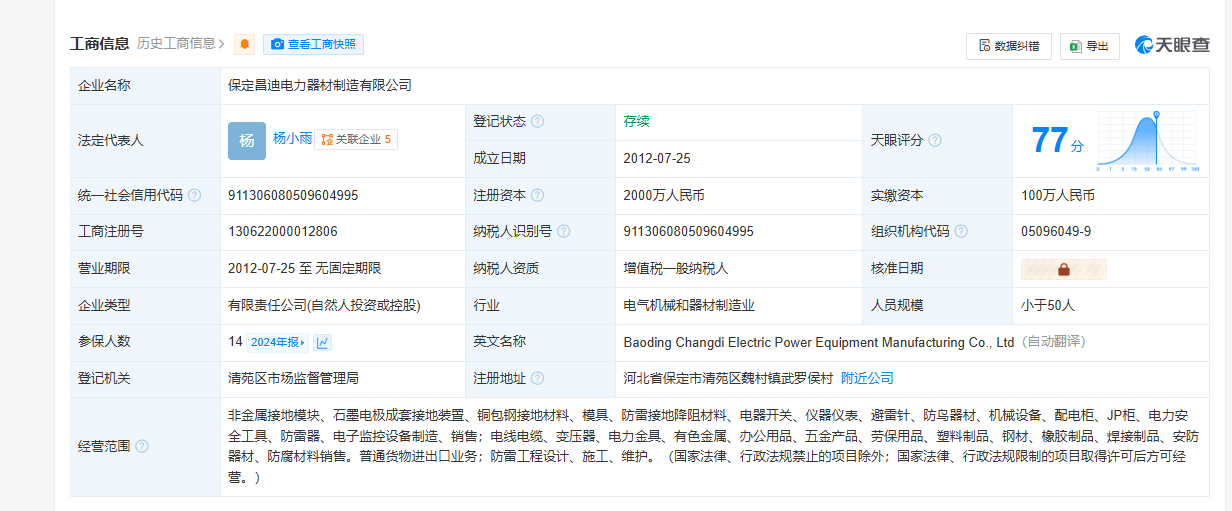Click the 存续 status text
The width and height of the screenshot is (1232, 511).
(x=637, y=121)
